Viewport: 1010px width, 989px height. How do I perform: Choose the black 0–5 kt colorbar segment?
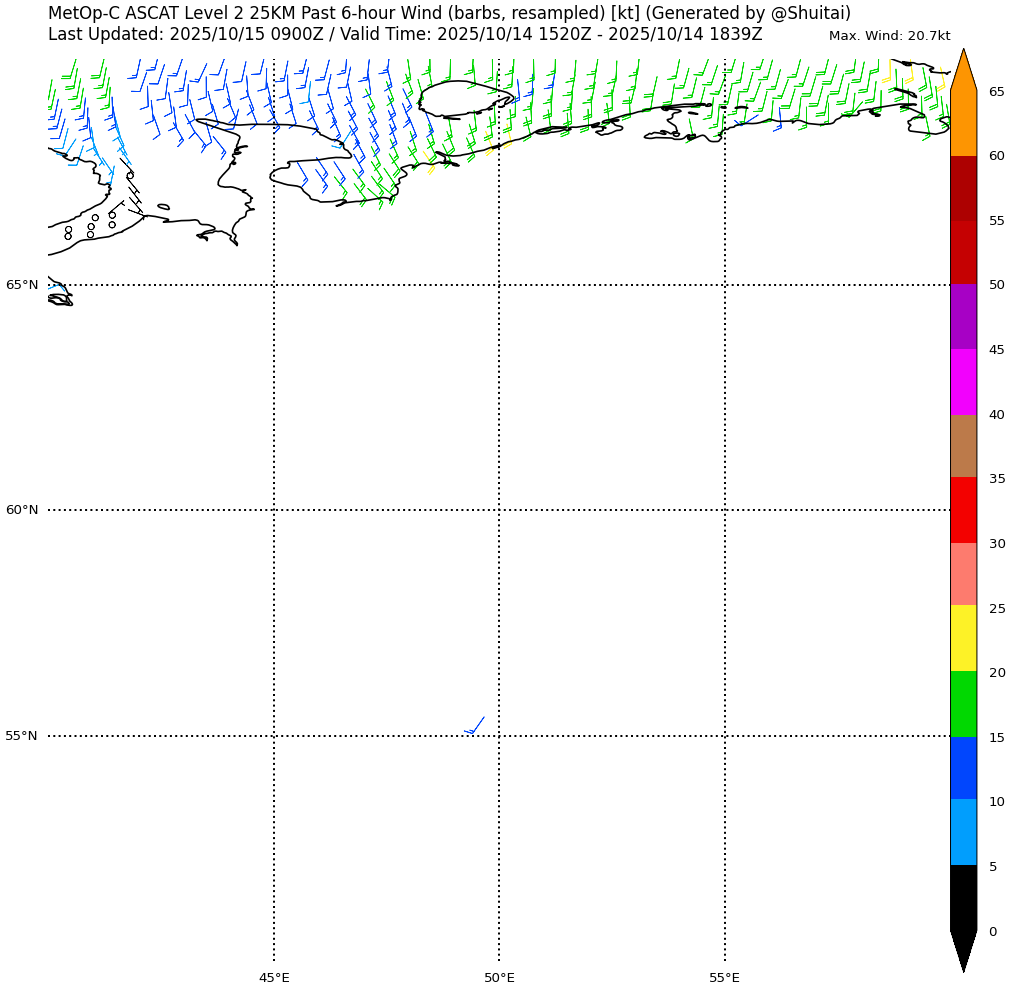963,898
